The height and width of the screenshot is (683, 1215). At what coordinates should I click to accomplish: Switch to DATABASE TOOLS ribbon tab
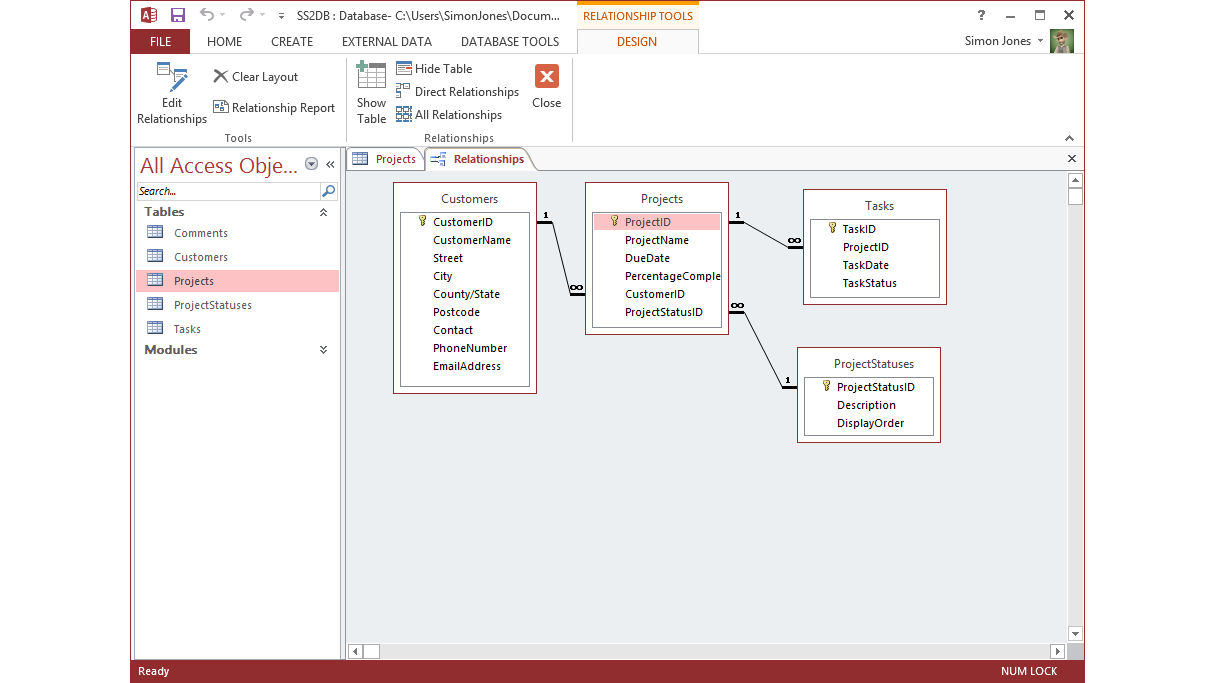click(510, 41)
